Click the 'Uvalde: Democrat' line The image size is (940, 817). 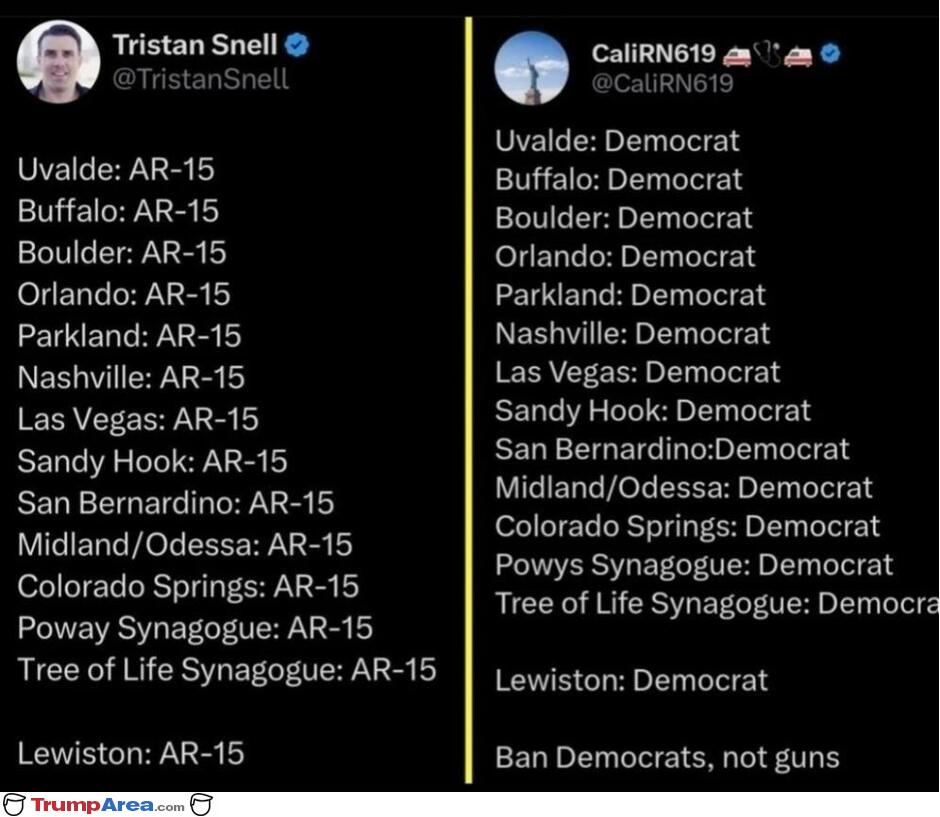click(x=617, y=141)
